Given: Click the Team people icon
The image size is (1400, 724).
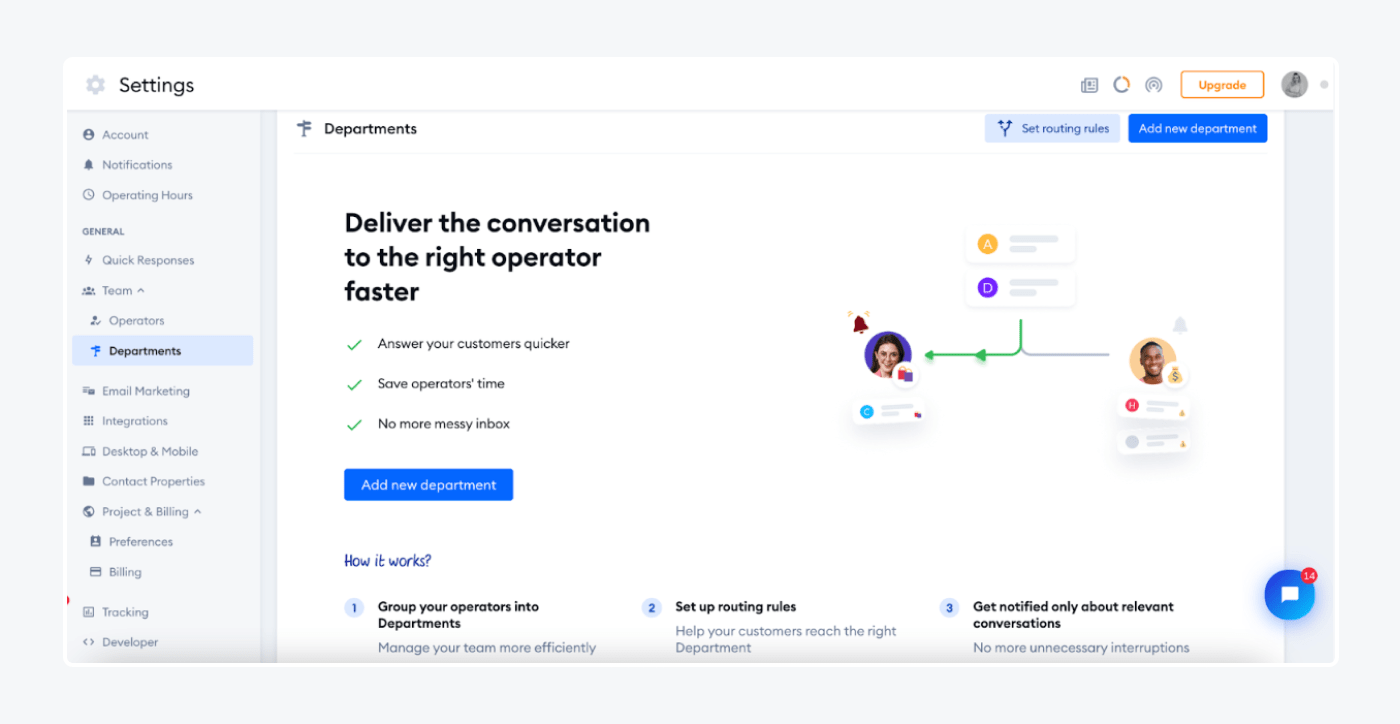Looking at the screenshot, I should pyautogui.click(x=88, y=291).
